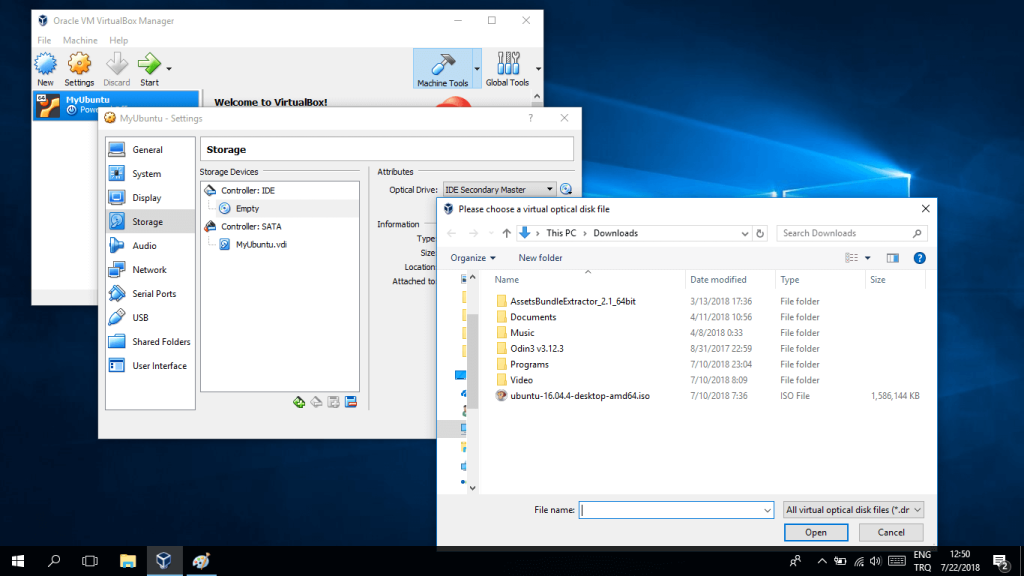
Task: Open the Windows Start menu
Action: click(18, 561)
